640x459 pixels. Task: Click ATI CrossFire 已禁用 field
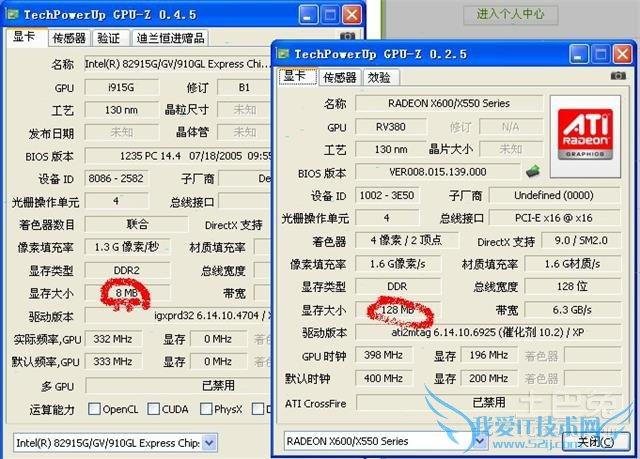[488, 403]
